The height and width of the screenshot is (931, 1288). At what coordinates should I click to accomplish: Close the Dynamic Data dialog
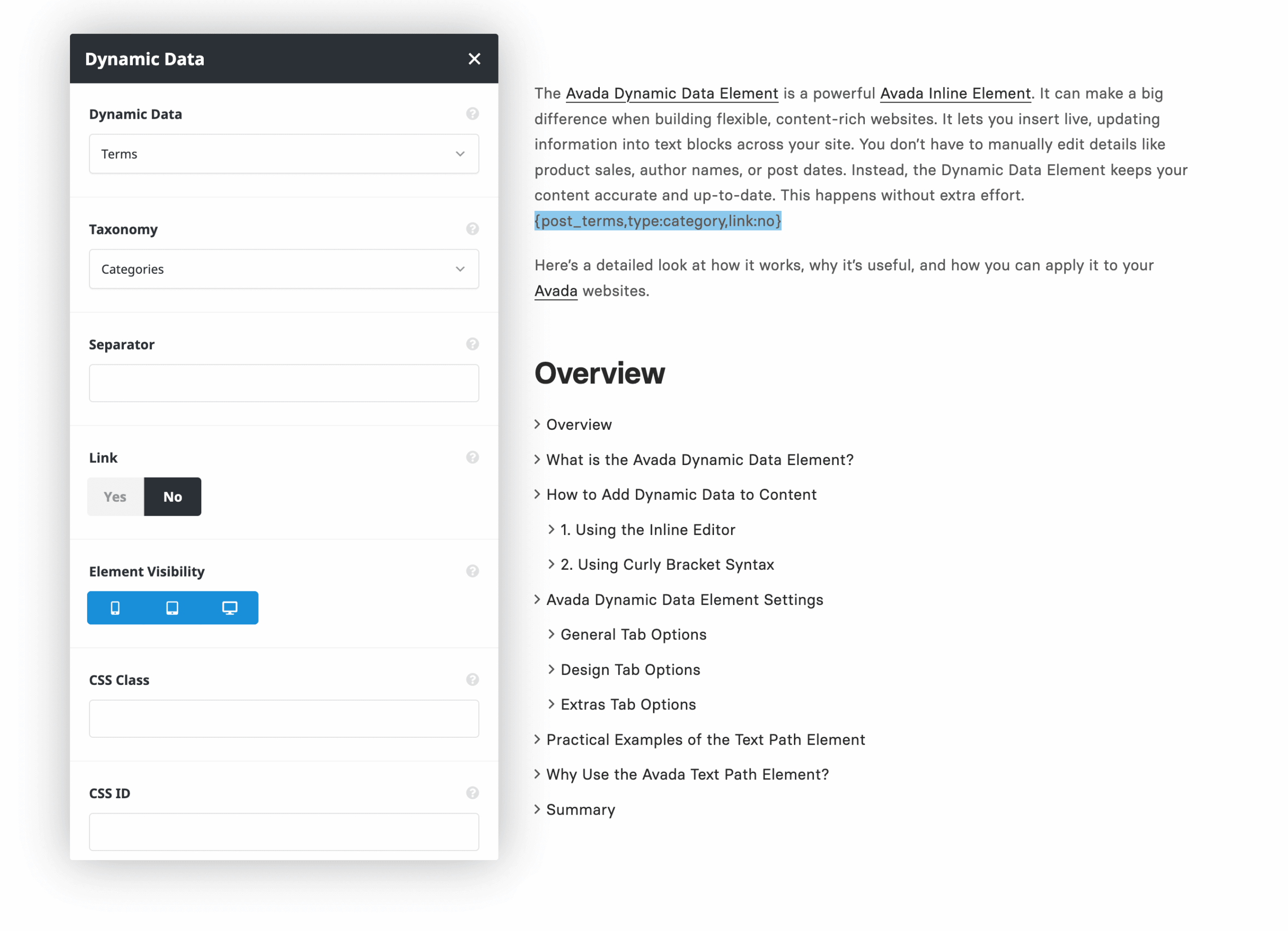coord(474,59)
